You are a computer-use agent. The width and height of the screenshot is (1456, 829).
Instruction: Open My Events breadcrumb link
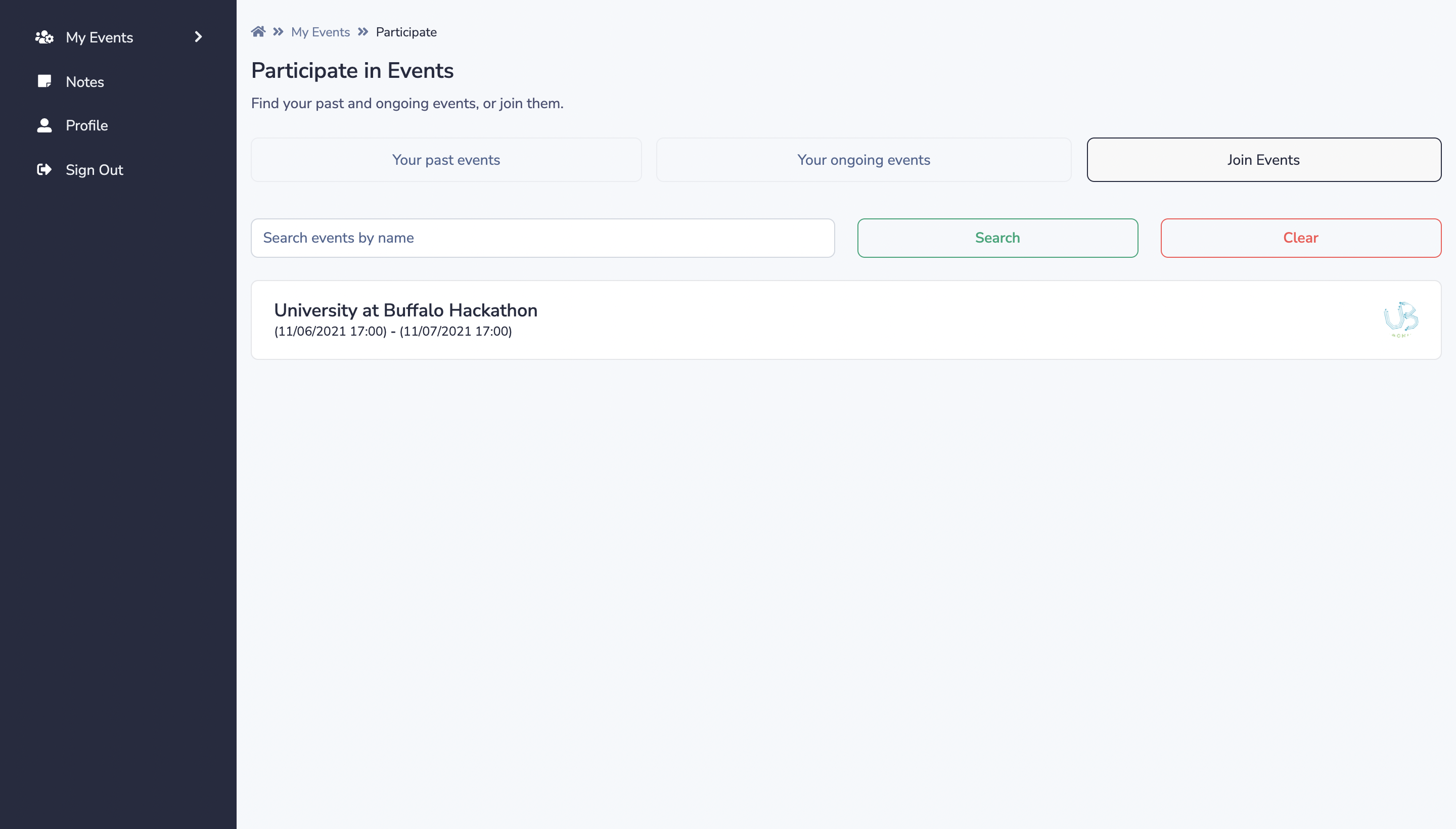320,32
